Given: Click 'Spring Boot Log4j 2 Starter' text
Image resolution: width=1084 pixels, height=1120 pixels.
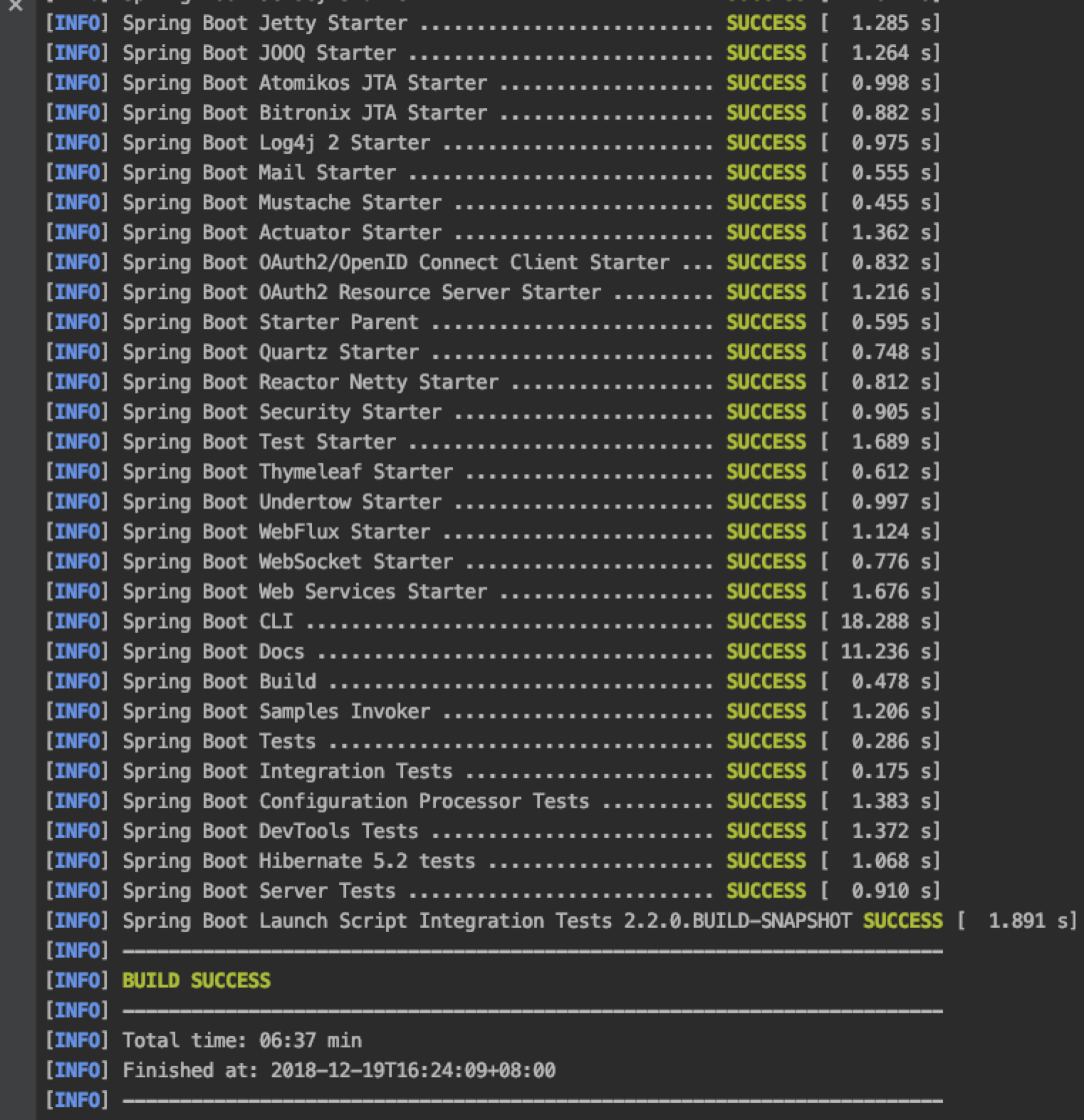Looking at the screenshot, I should pyautogui.click(x=276, y=143).
